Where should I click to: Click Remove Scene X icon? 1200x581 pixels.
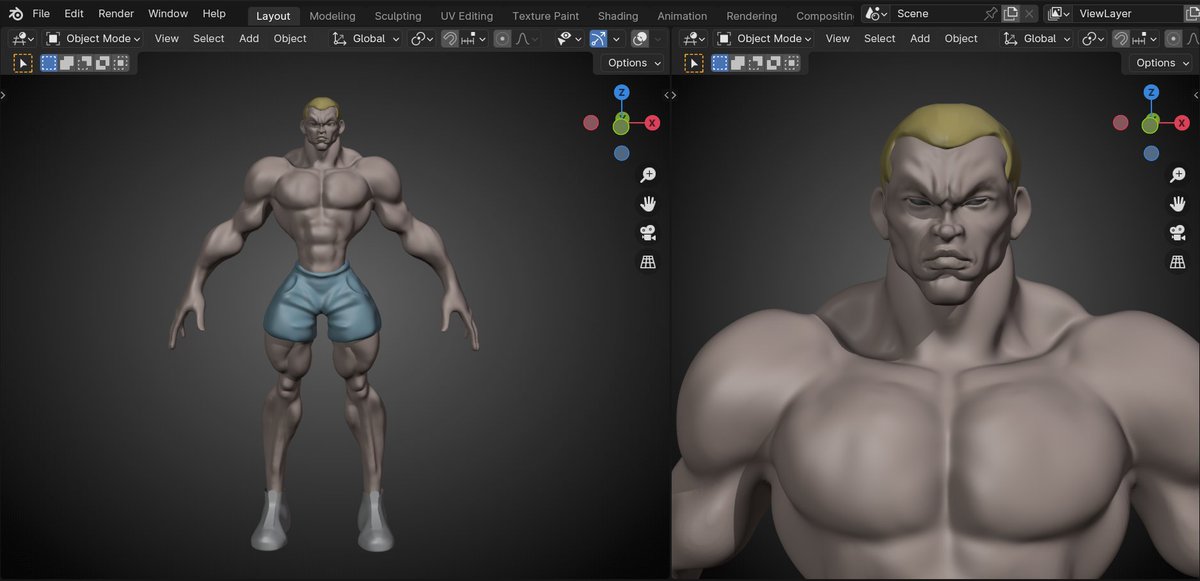pos(1029,14)
